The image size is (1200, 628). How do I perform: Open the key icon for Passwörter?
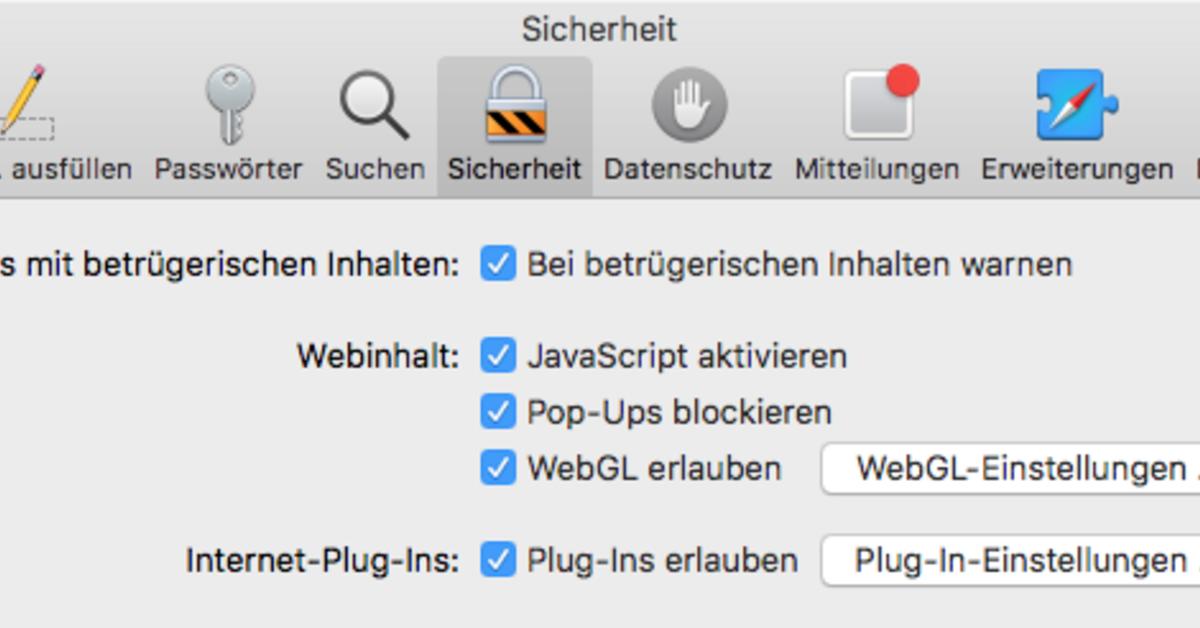tap(228, 105)
